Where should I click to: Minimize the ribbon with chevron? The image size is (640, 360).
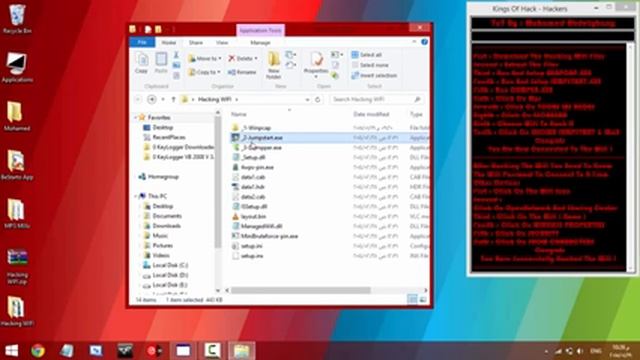[414, 42]
